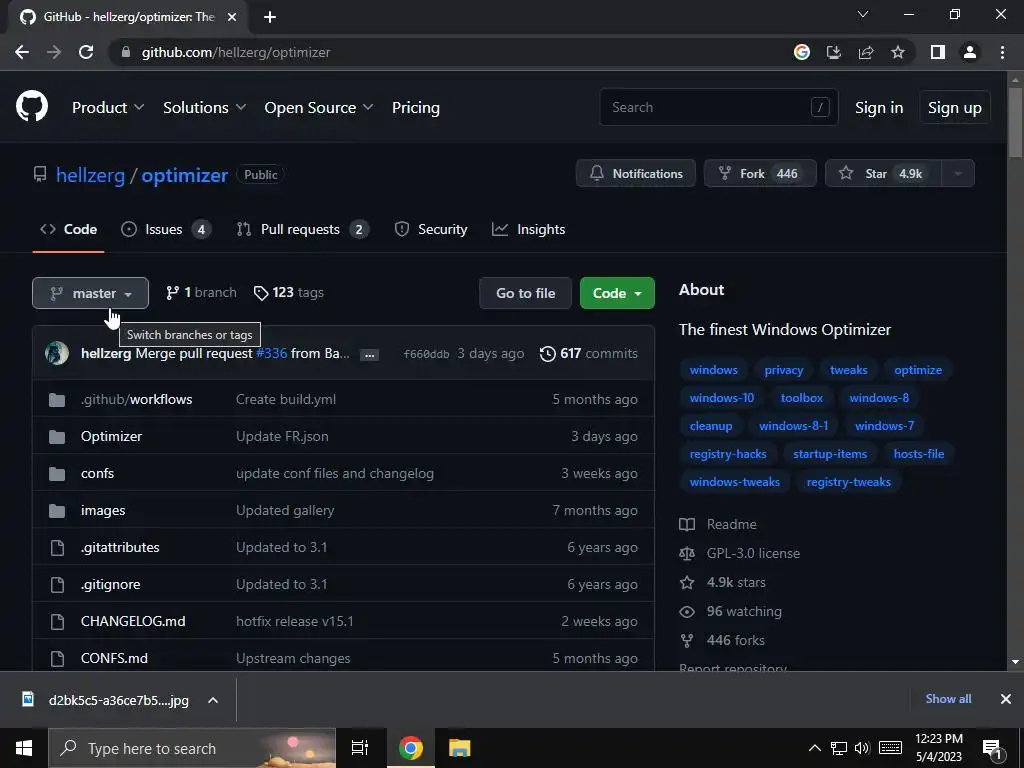Image resolution: width=1024 pixels, height=768 pixels.
Task: Click the Google account icon in address bar
Action: (x=802, y=52)
